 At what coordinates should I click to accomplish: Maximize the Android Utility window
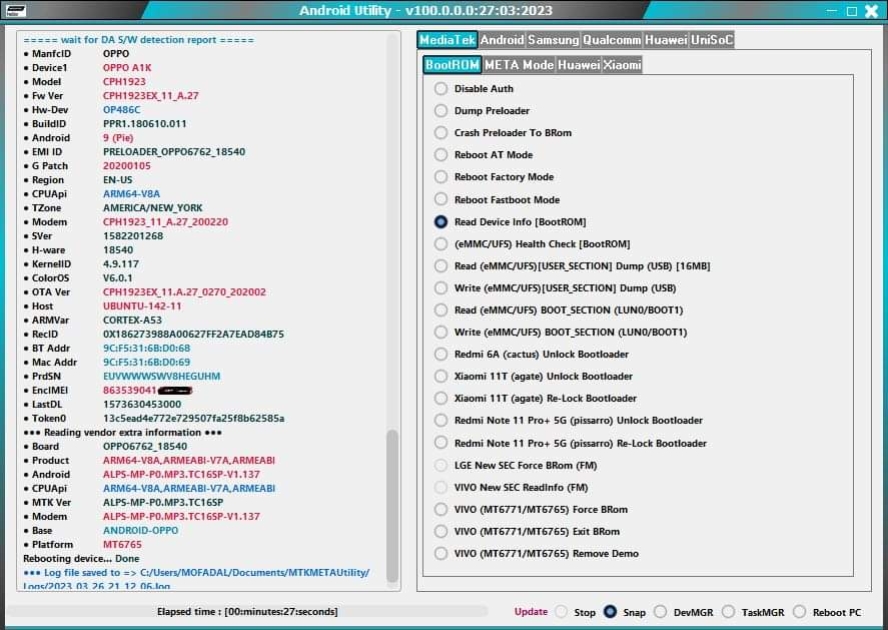point(851,11)
